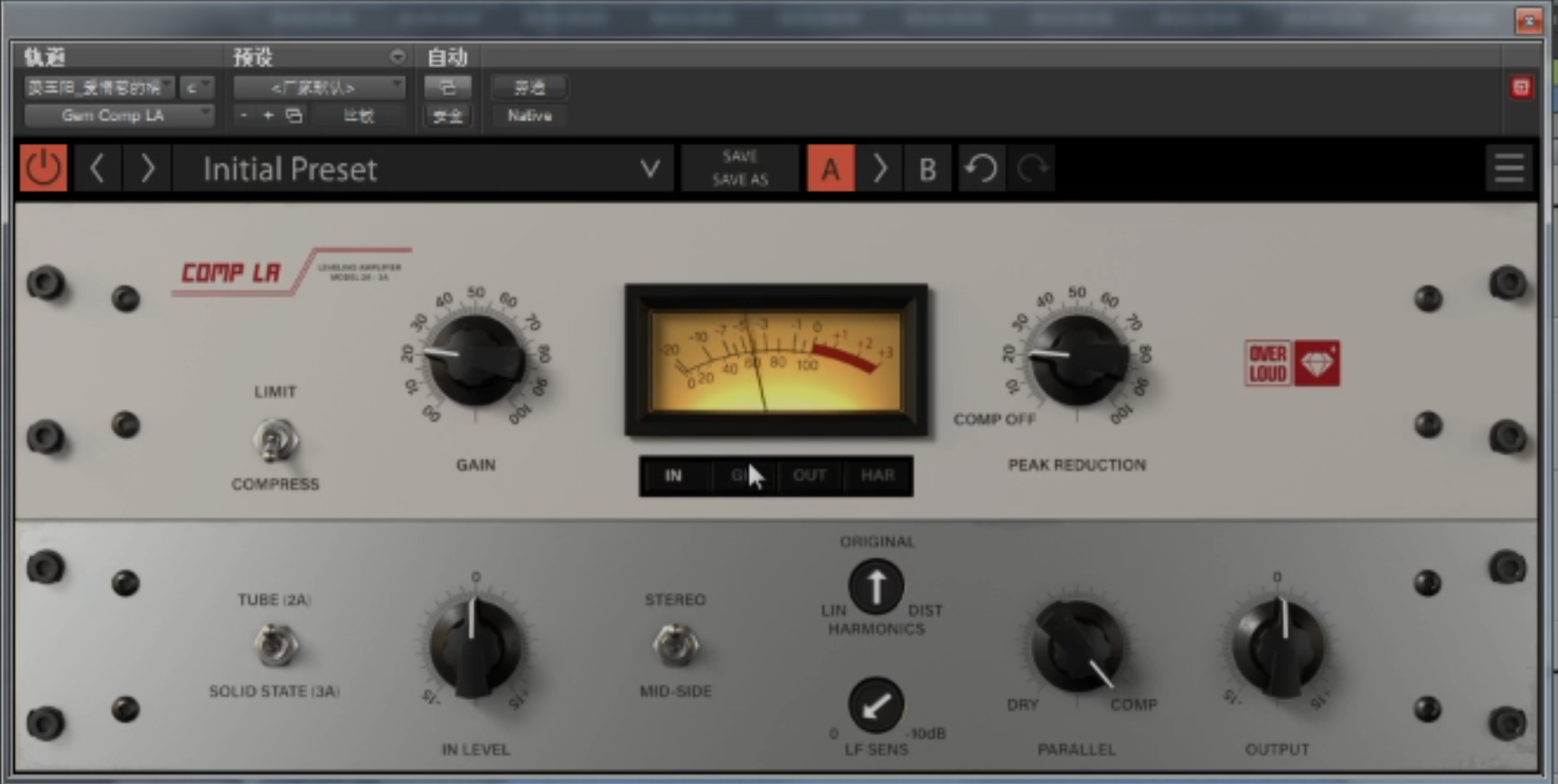
Task: Click the Overloud logo badge
Action: [x=1291, y=363]
